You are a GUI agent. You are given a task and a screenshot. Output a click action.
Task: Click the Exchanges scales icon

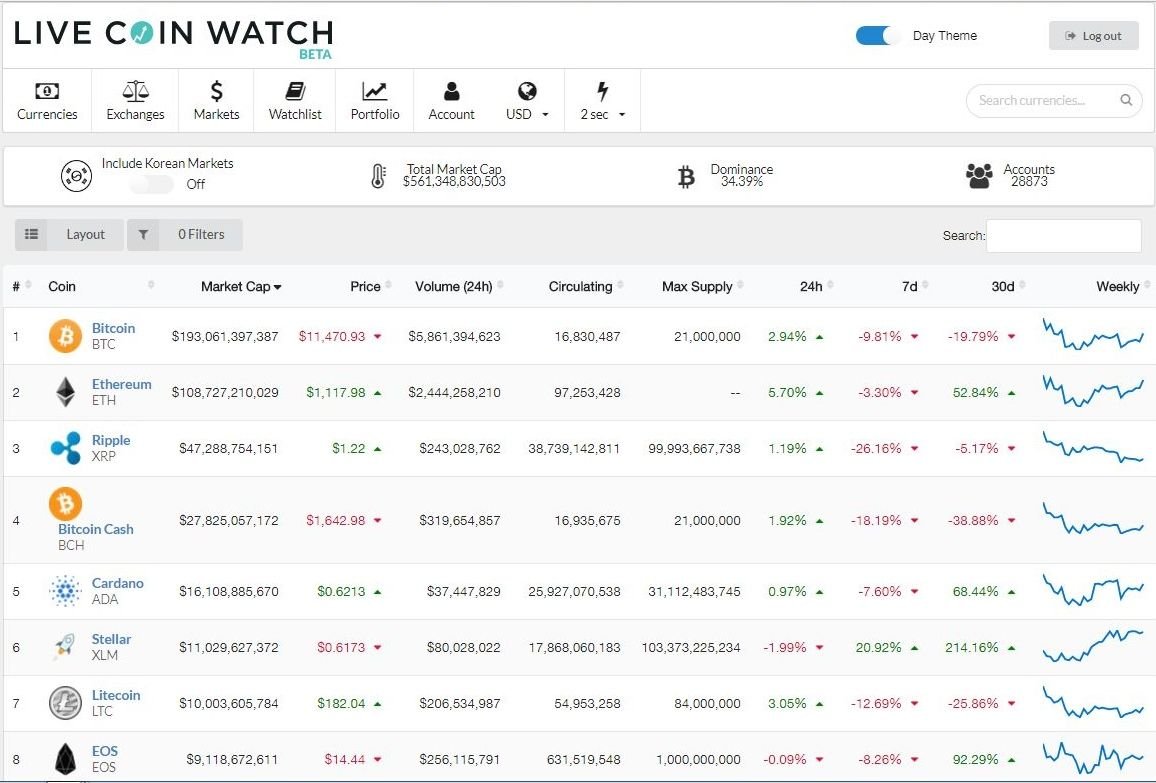136,91
